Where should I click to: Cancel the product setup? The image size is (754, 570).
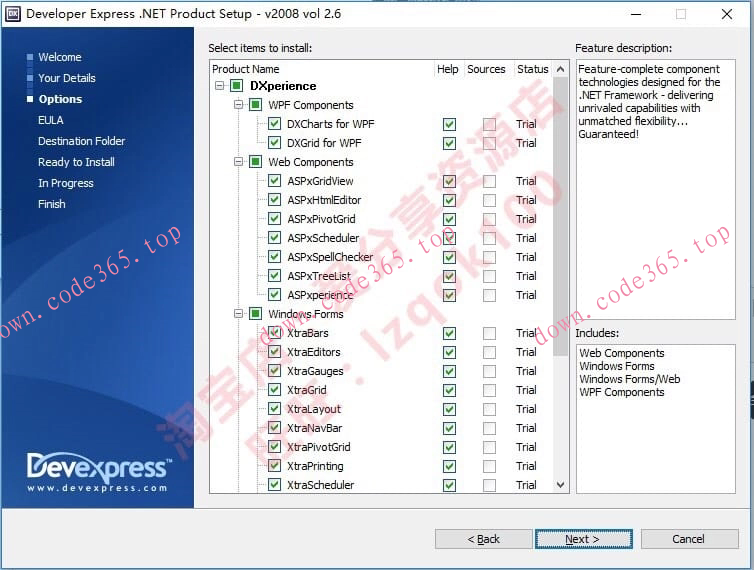pyautogui.click(x=690, y=539)
